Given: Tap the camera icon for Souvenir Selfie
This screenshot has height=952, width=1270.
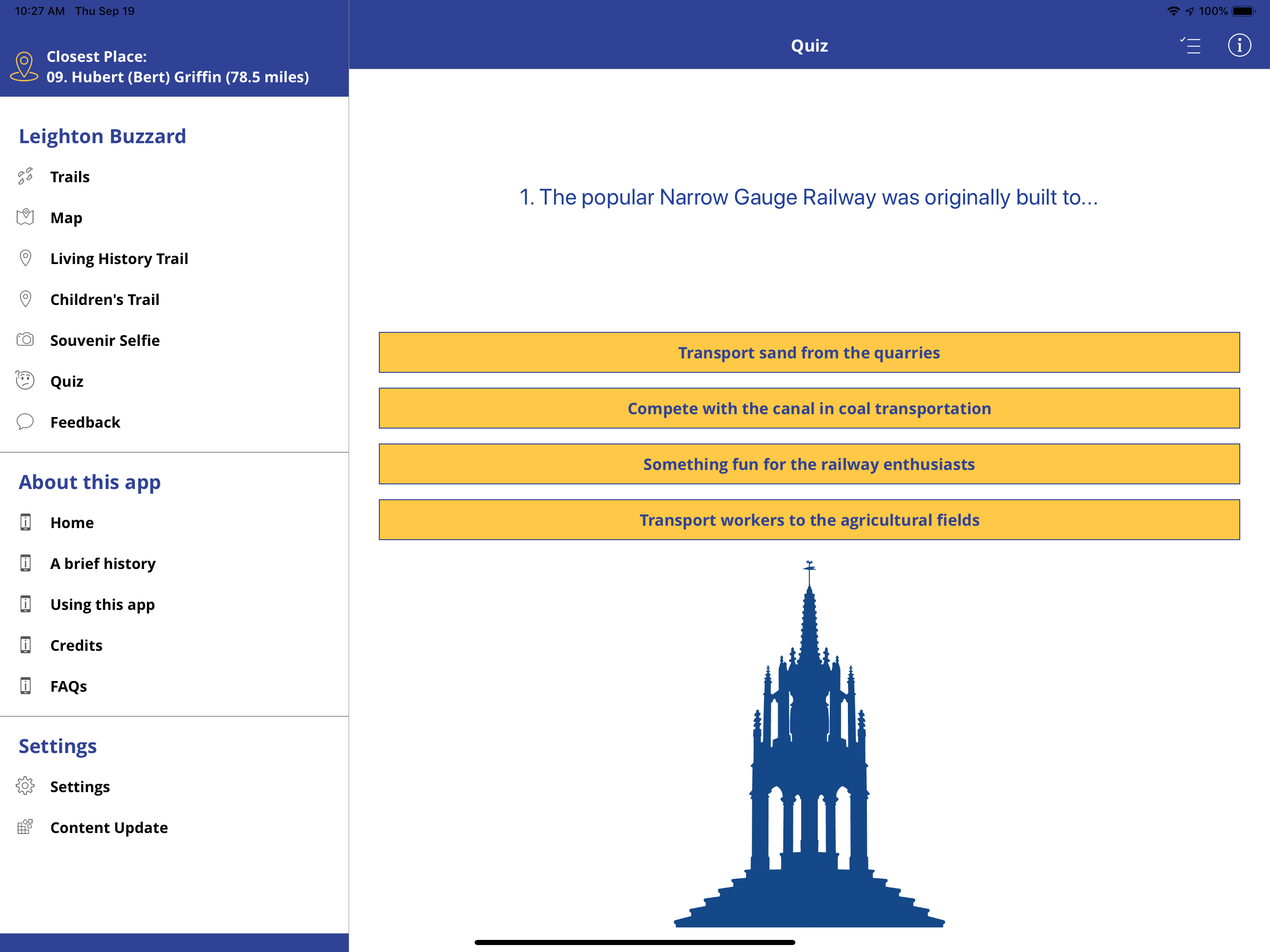Looking at the screenshot, I should [x=25, y=339].
